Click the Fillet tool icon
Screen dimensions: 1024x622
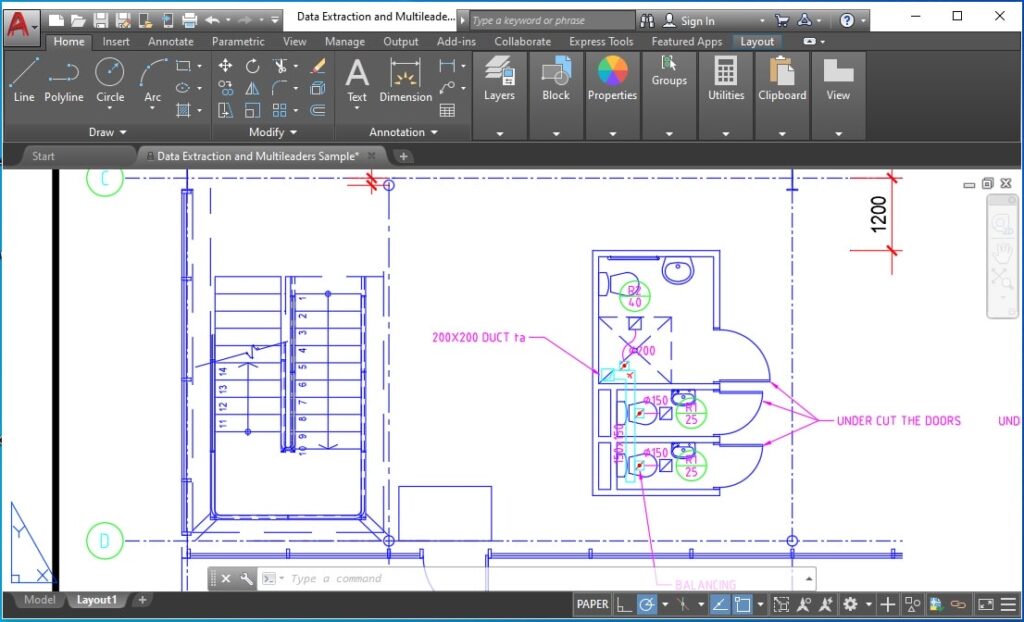(280, 88)
